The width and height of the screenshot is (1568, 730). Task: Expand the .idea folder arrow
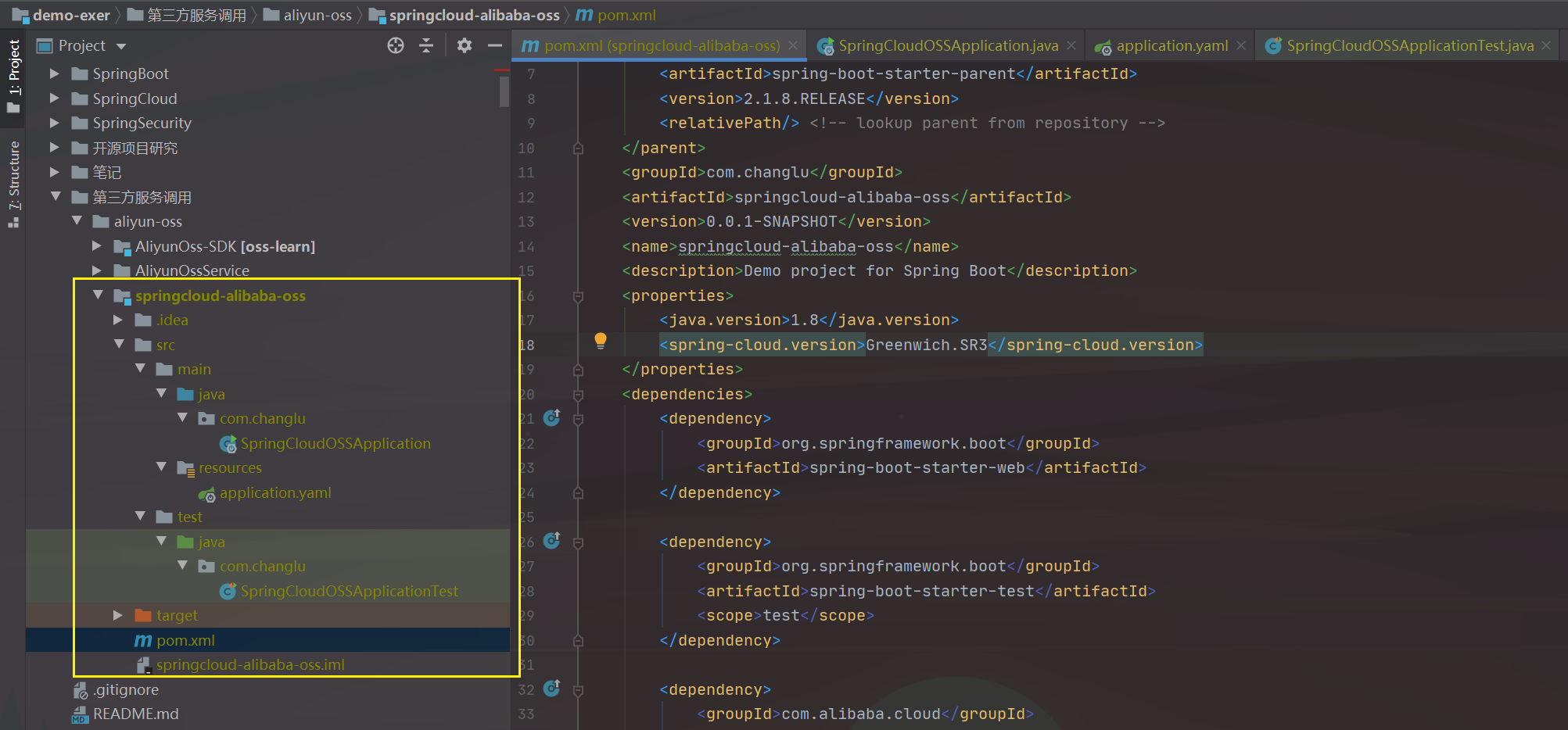point(118,320)
